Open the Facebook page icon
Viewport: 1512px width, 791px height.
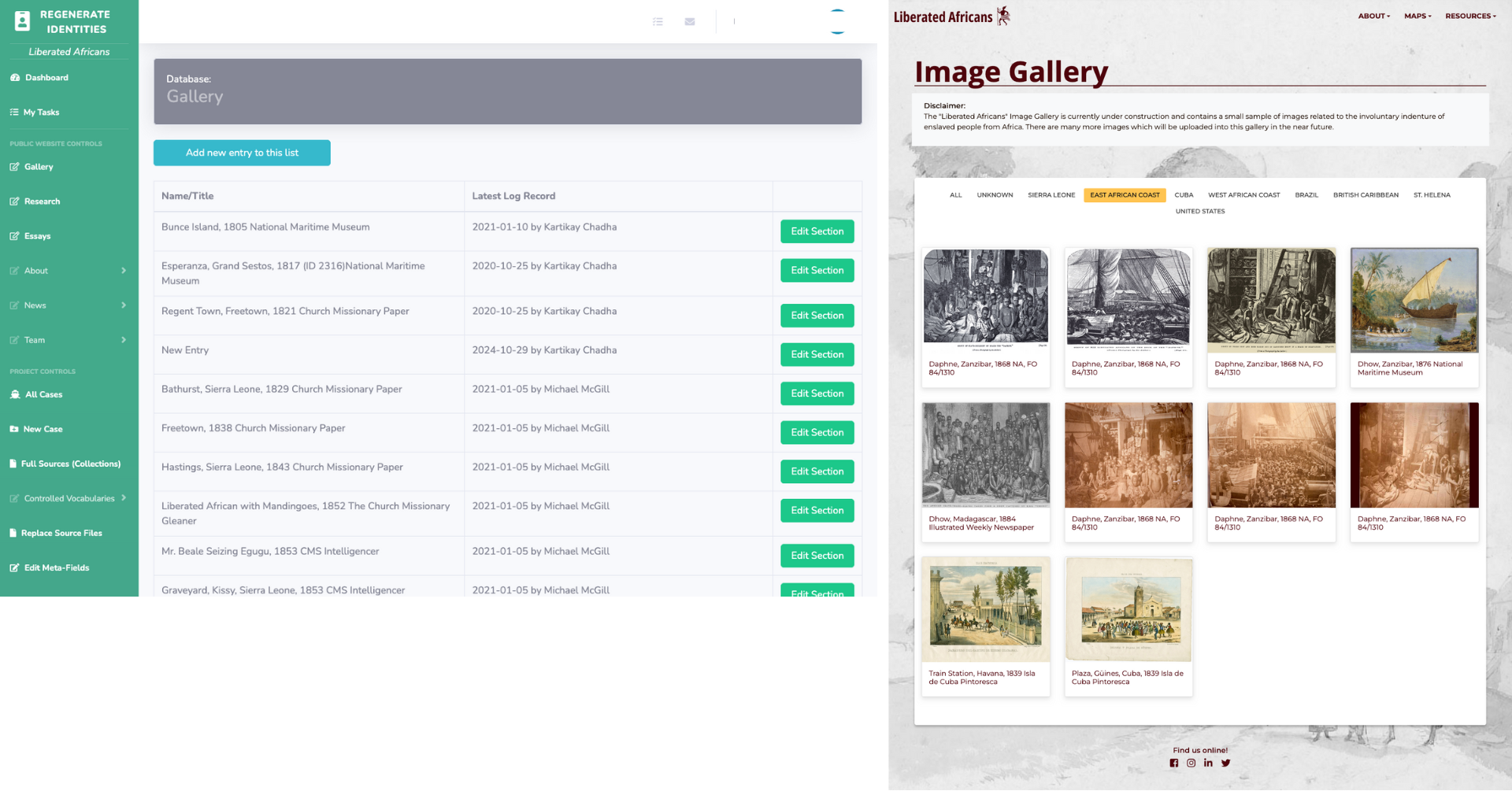[x=1173, y=763]
